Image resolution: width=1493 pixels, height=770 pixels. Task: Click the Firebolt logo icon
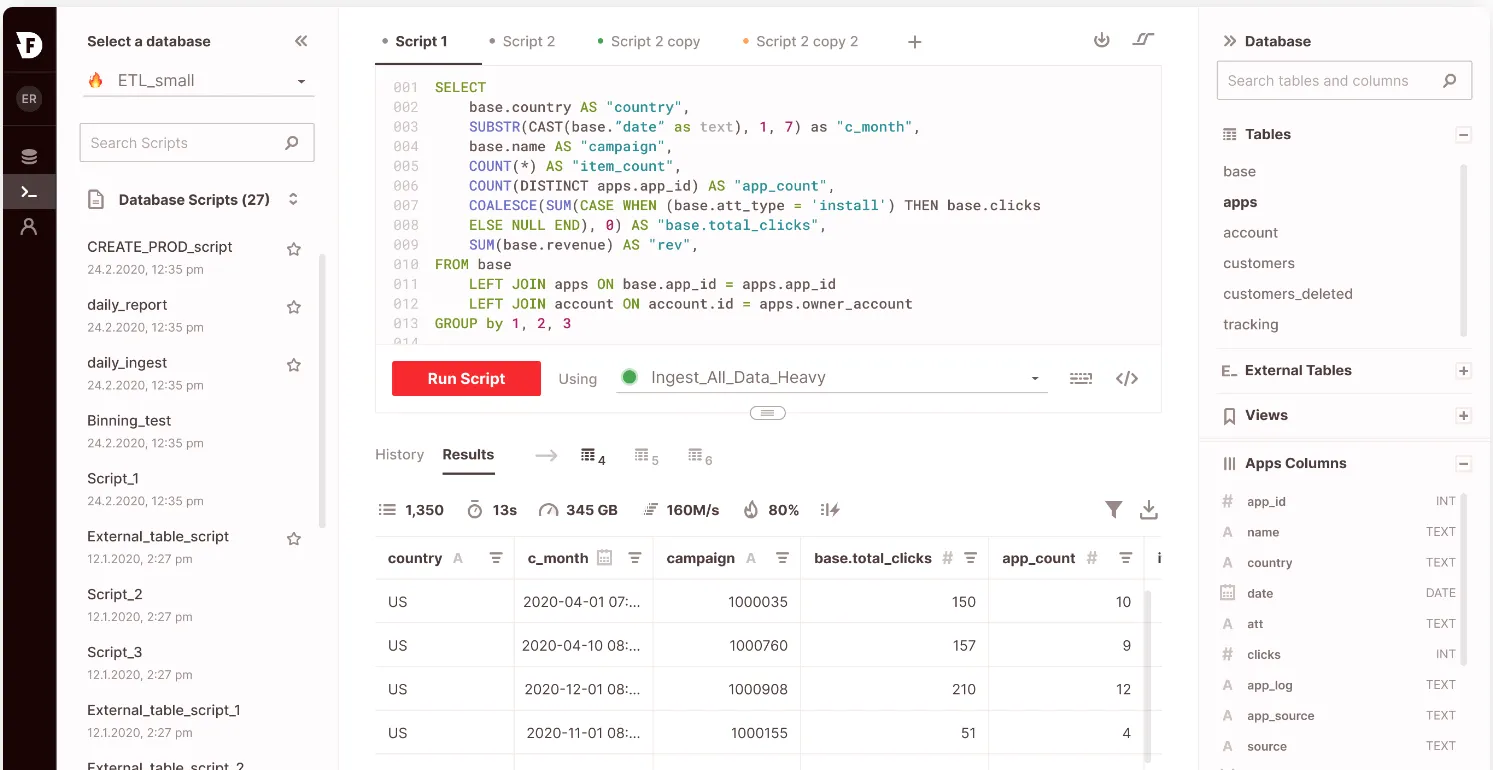29,44
